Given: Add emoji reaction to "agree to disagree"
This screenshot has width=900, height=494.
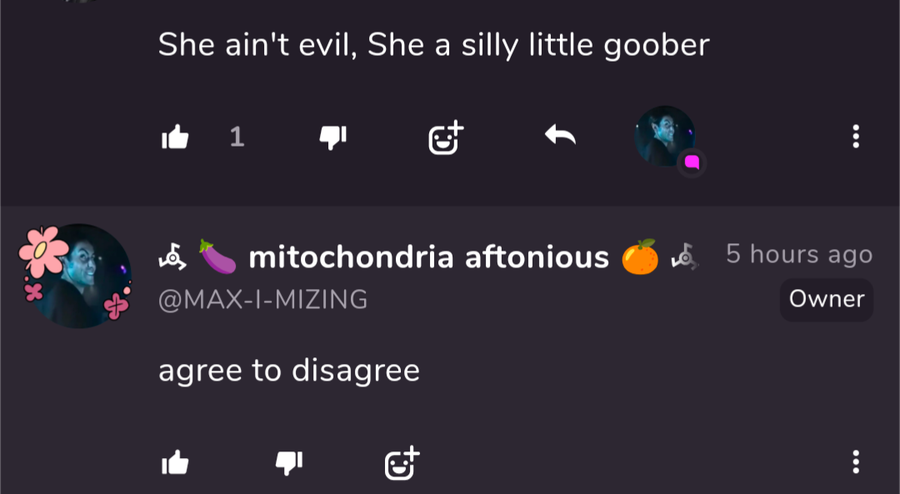Looking at the screenshot, I should 402,462.
